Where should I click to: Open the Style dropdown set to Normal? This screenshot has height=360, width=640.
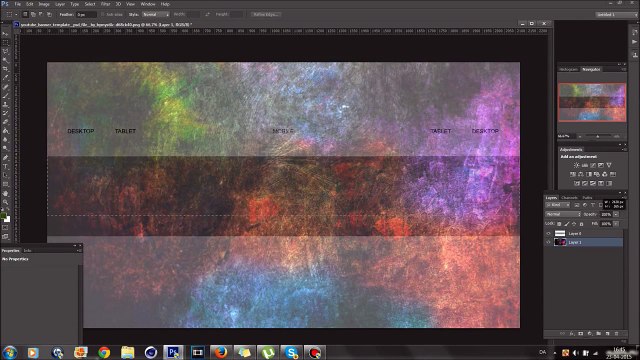pyautogui.click(x=156, y=14)
